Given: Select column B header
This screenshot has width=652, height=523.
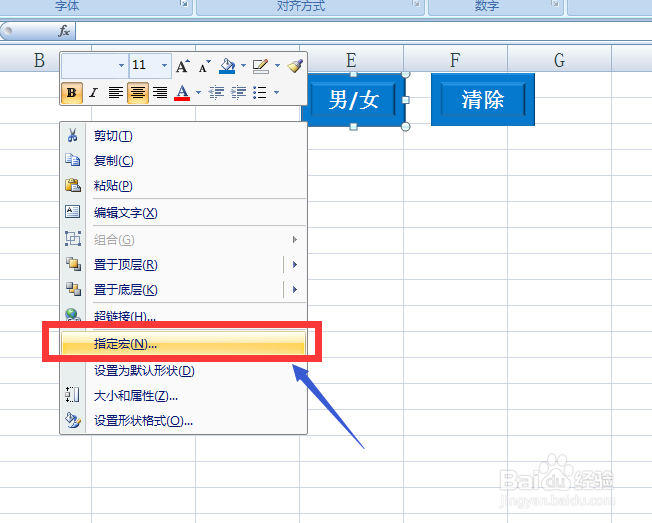Looking at the screenshot, I should tap(39, 60).
